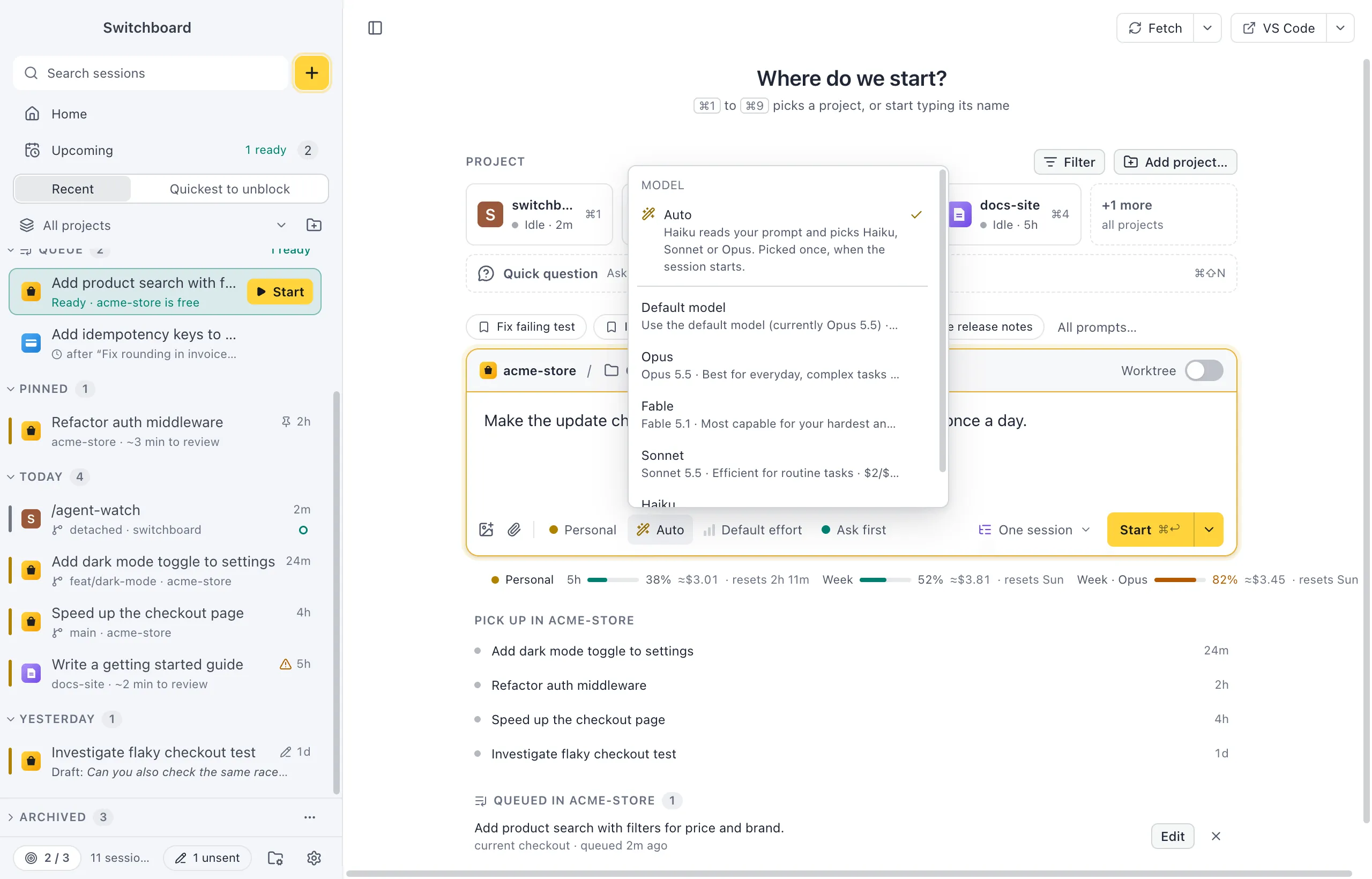Switch to Quickest to unblock view
The width and height of the screenshot is (1372, 879).
(229, 189)
